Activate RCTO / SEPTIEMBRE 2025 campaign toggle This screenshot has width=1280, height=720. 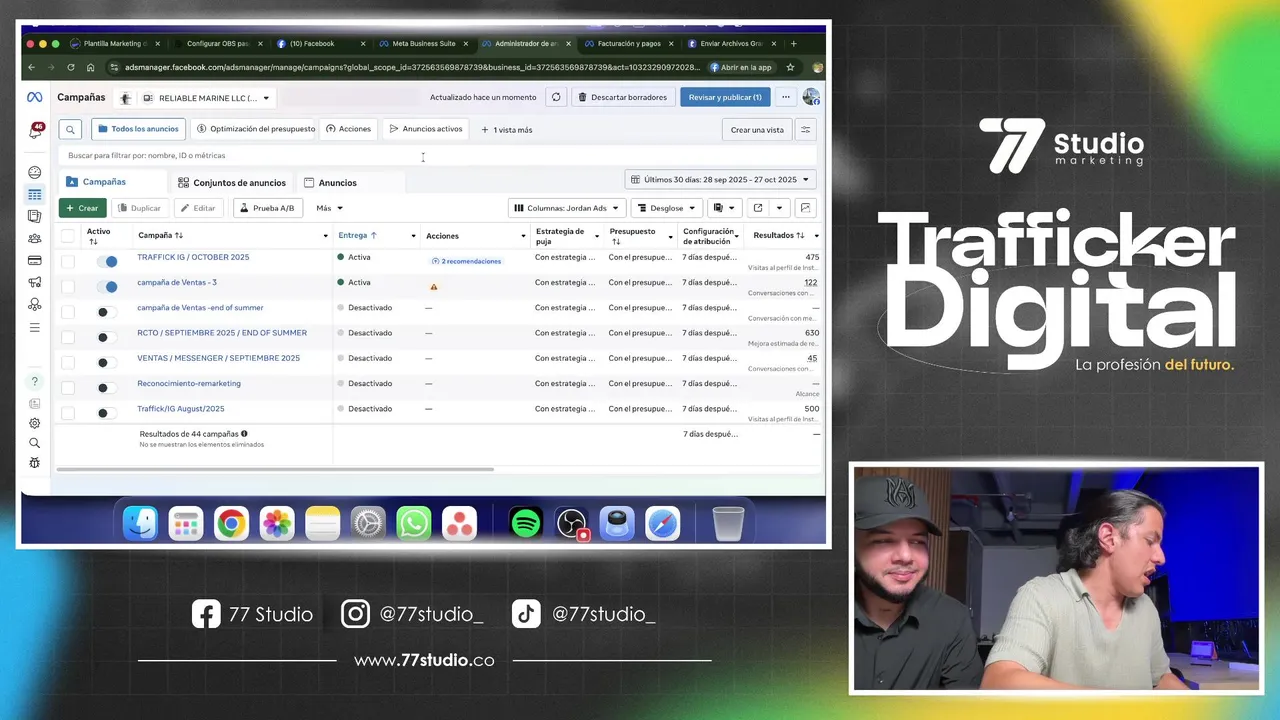(x=107, y=337)
